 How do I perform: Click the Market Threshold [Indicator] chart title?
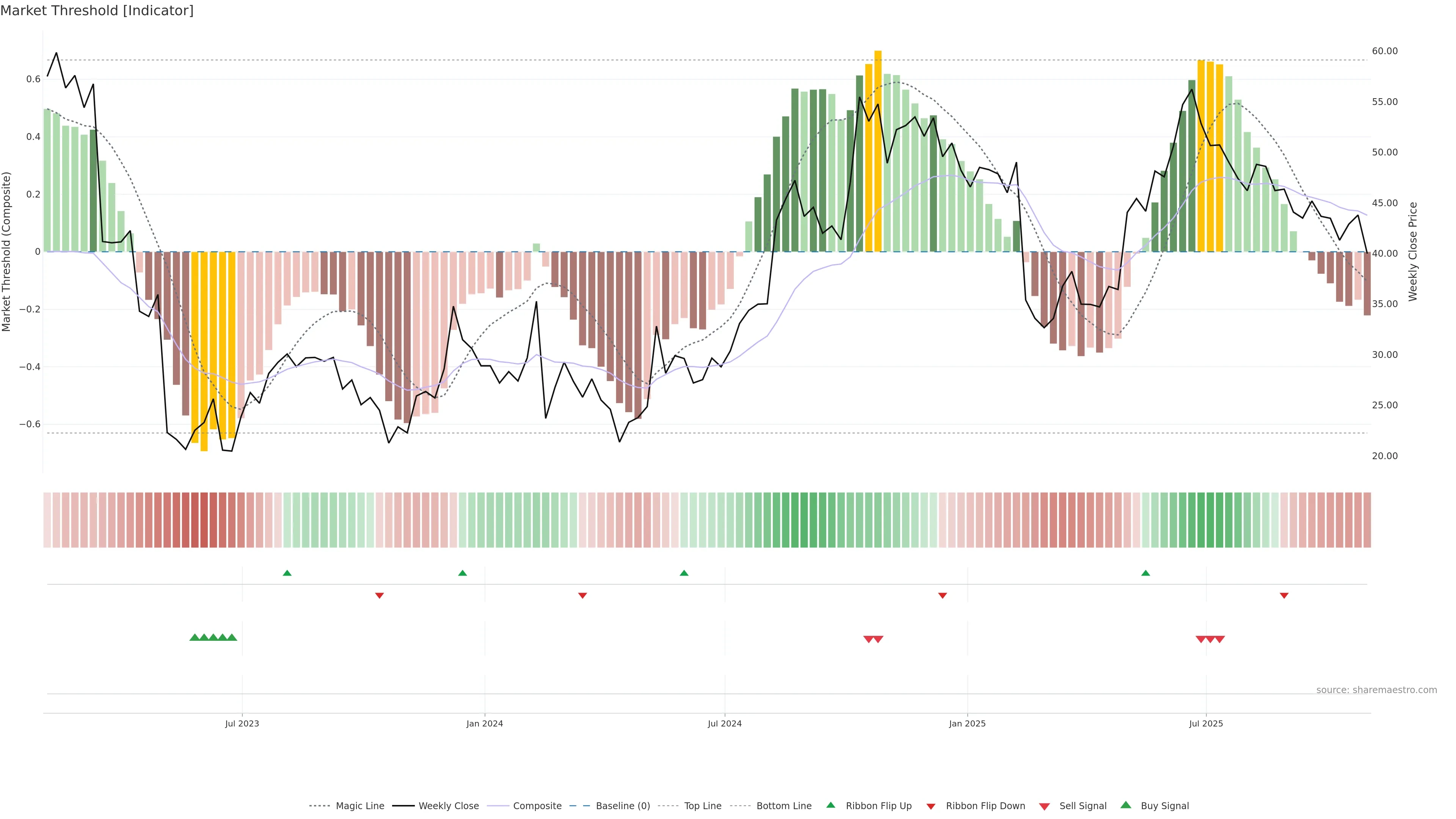97,11
